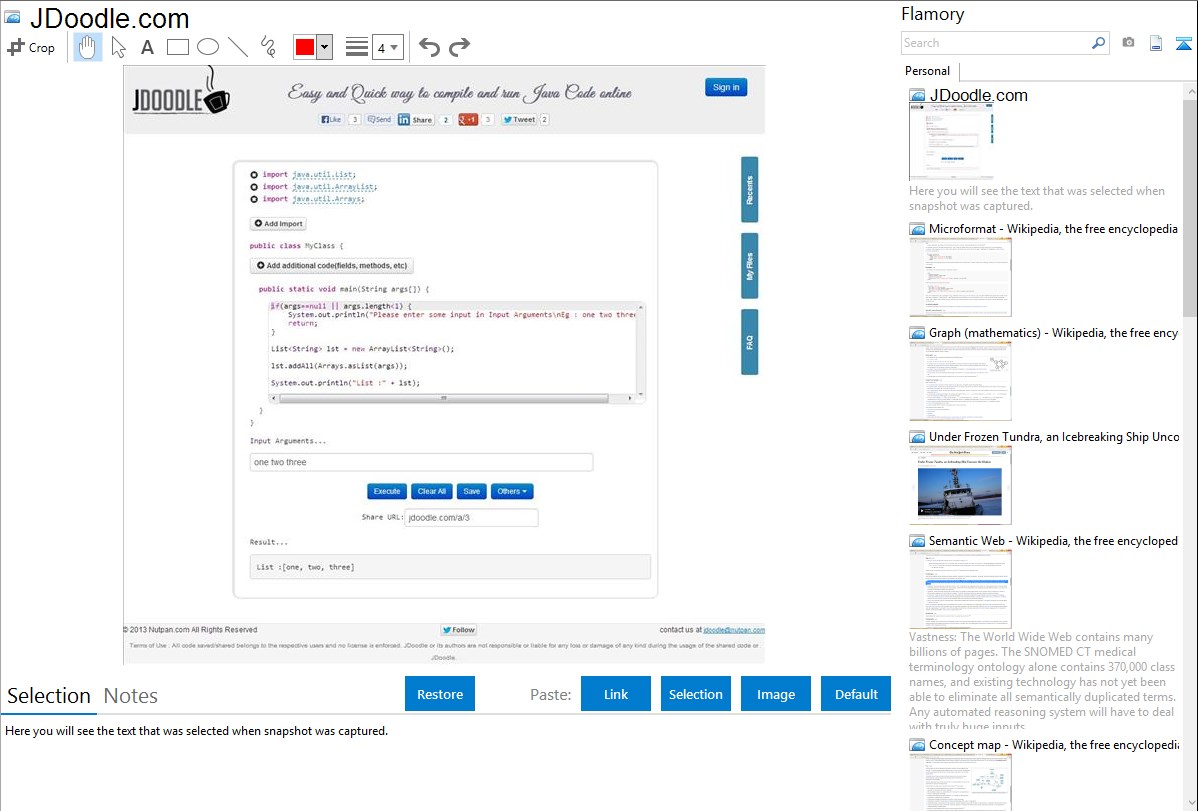Pick the straight line tool
The image size is (1198, 811).
(x=238, y=47)
